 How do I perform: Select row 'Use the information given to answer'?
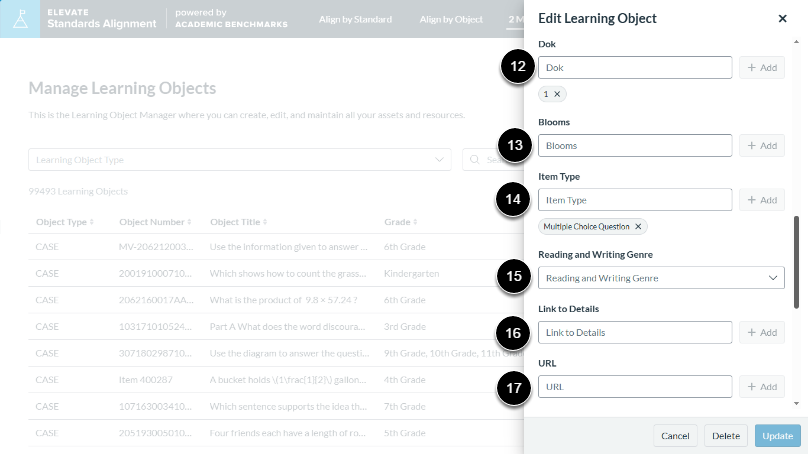pyautogui.click(x=276, y=247)
